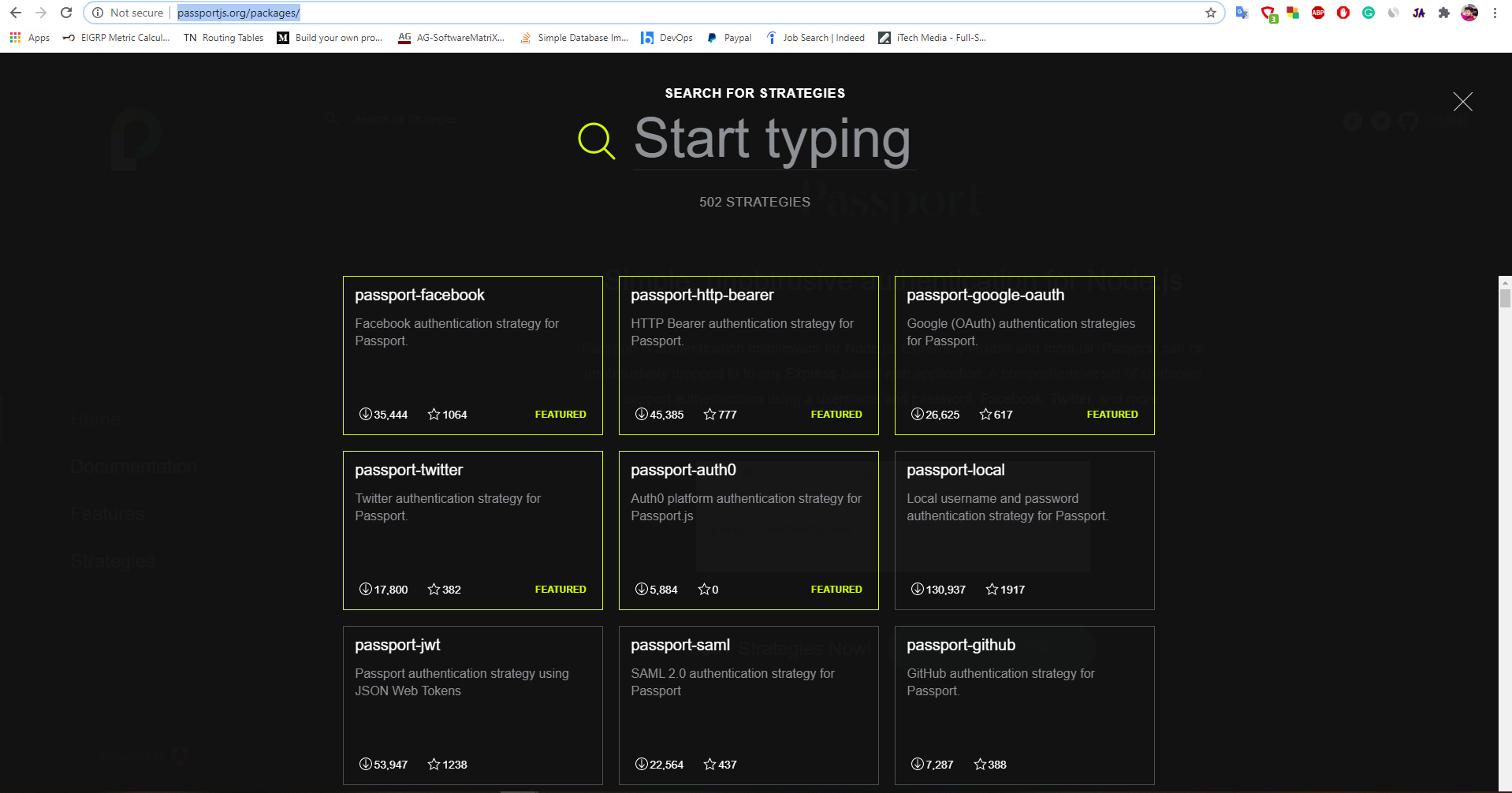Open the passport-github strategy card
The image size is (1512, 793).
click(x=1025, y=706)
